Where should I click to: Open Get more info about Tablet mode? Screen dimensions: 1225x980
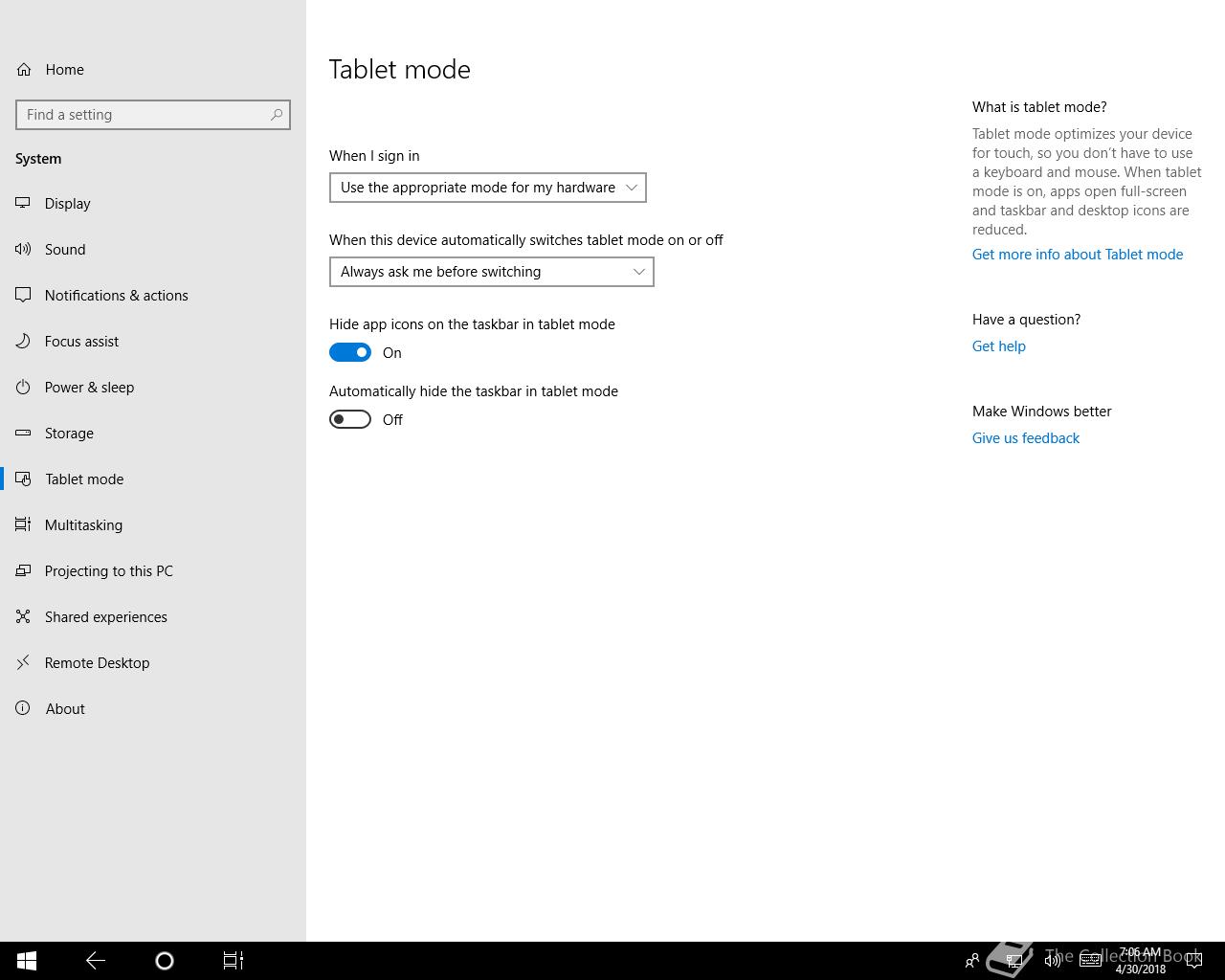click(x=1078, y=255)
